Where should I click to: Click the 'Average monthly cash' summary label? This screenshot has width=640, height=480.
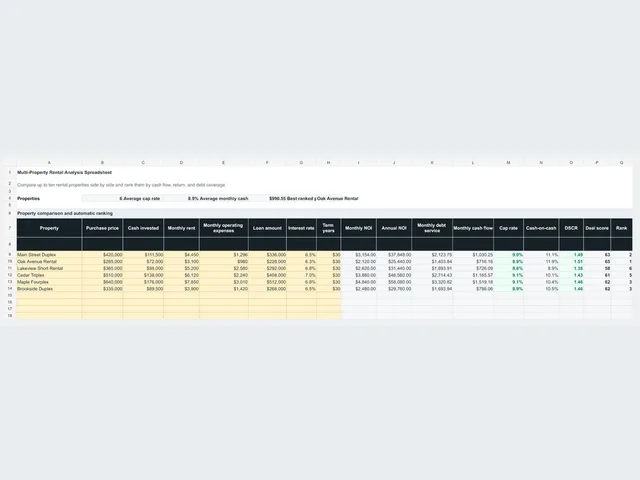[224, 198]
